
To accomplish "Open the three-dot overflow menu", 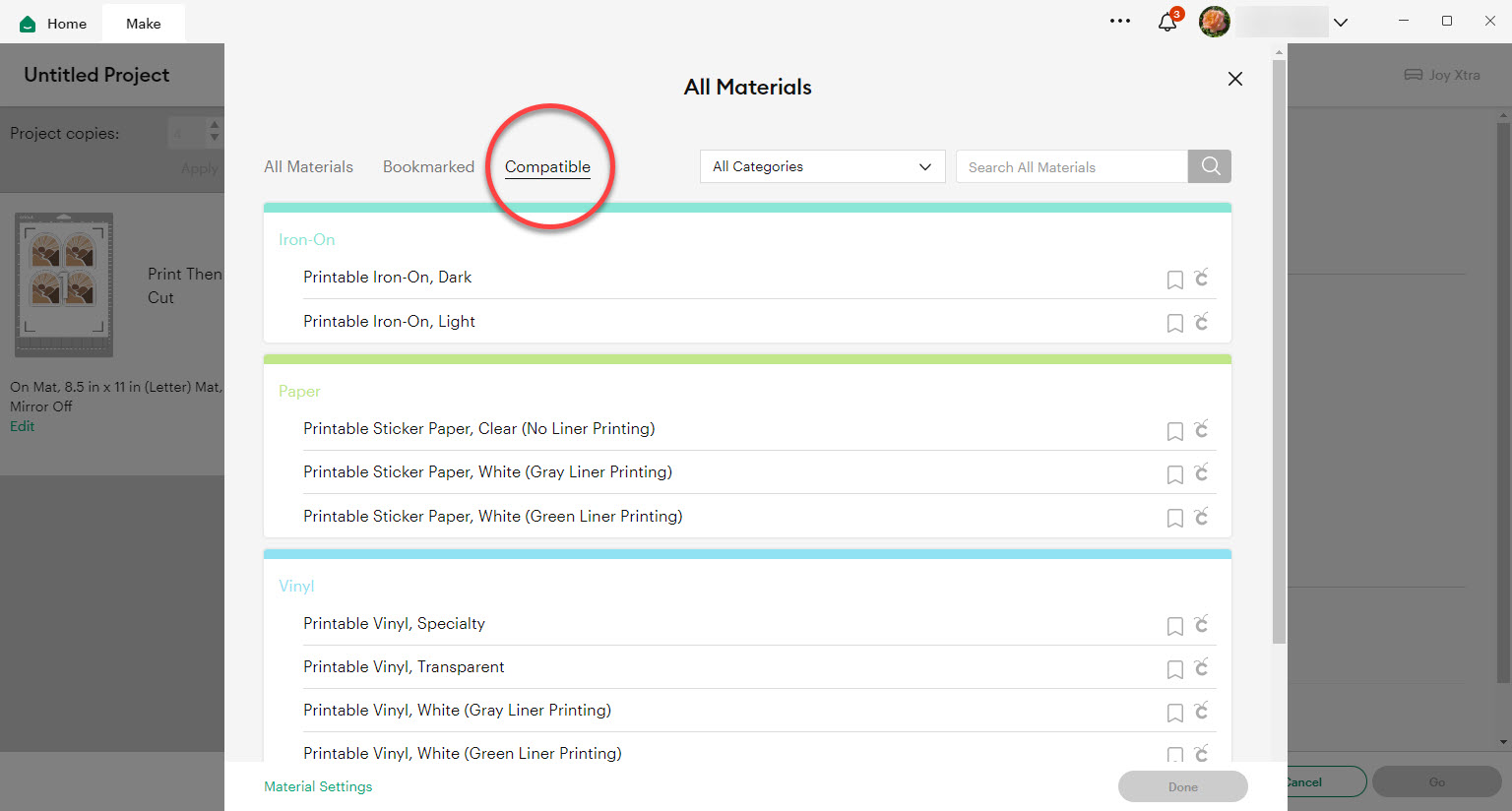I will click(x=1119, y=20).
